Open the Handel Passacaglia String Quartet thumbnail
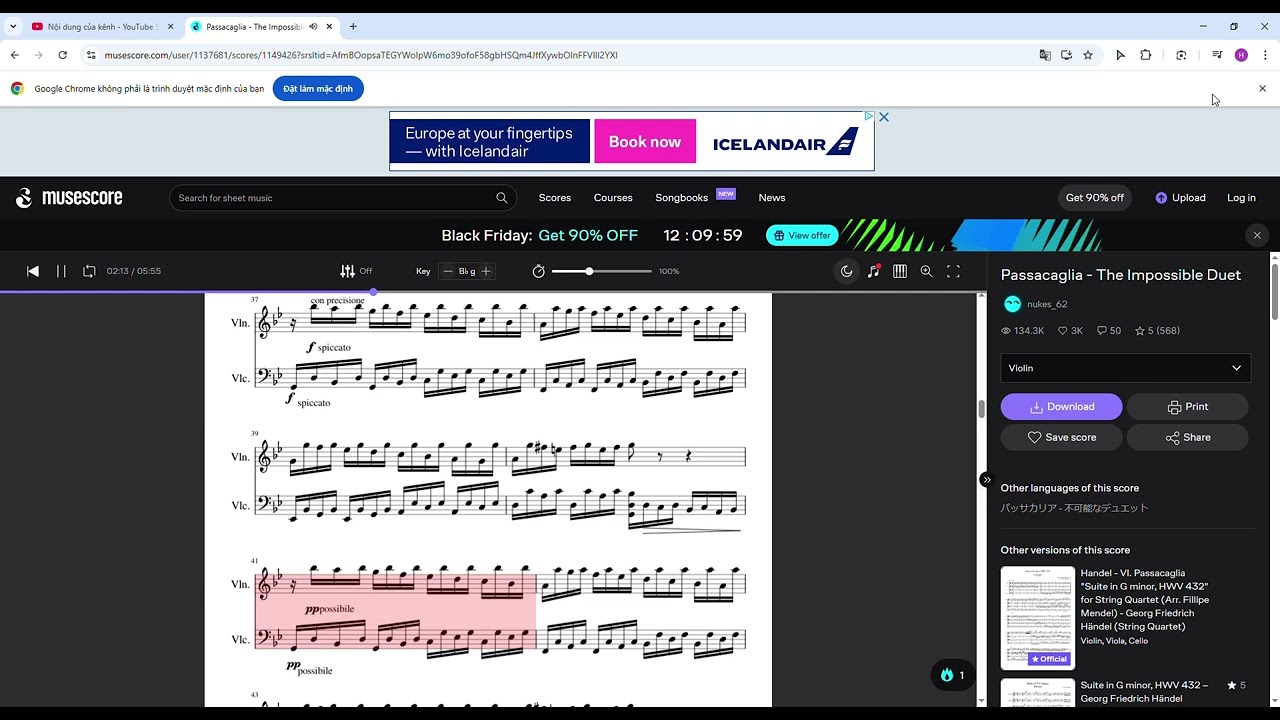The image size is (1280, 720). (1038, 618)
